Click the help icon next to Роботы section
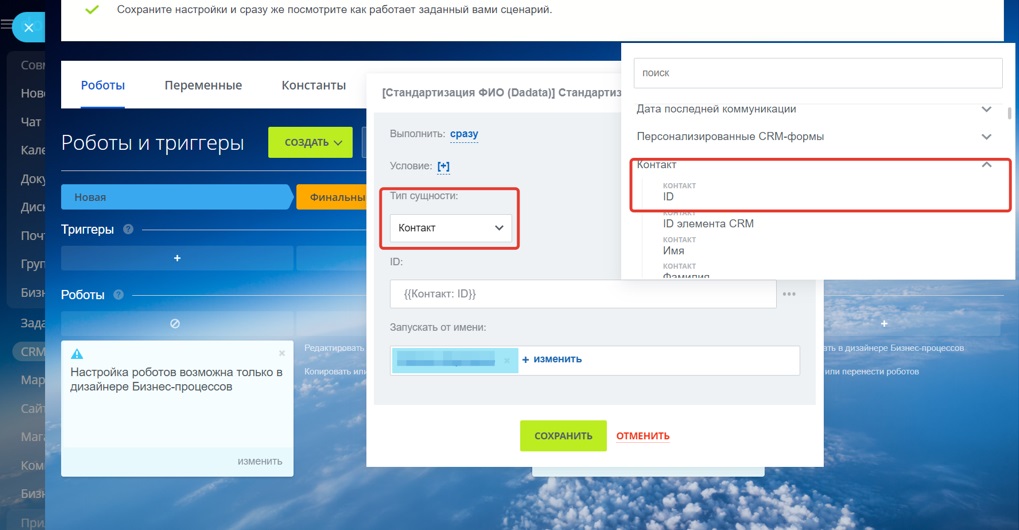Screen dimensions: 1019x530 click(x=118, y=294)
